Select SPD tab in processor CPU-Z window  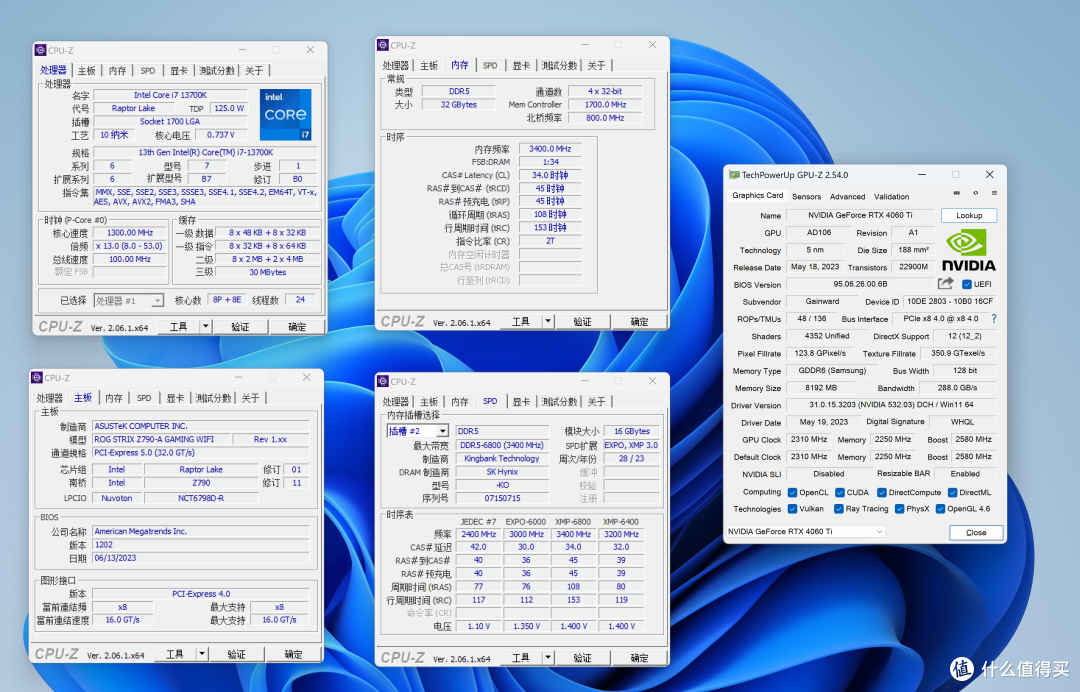tap(148, 70)
